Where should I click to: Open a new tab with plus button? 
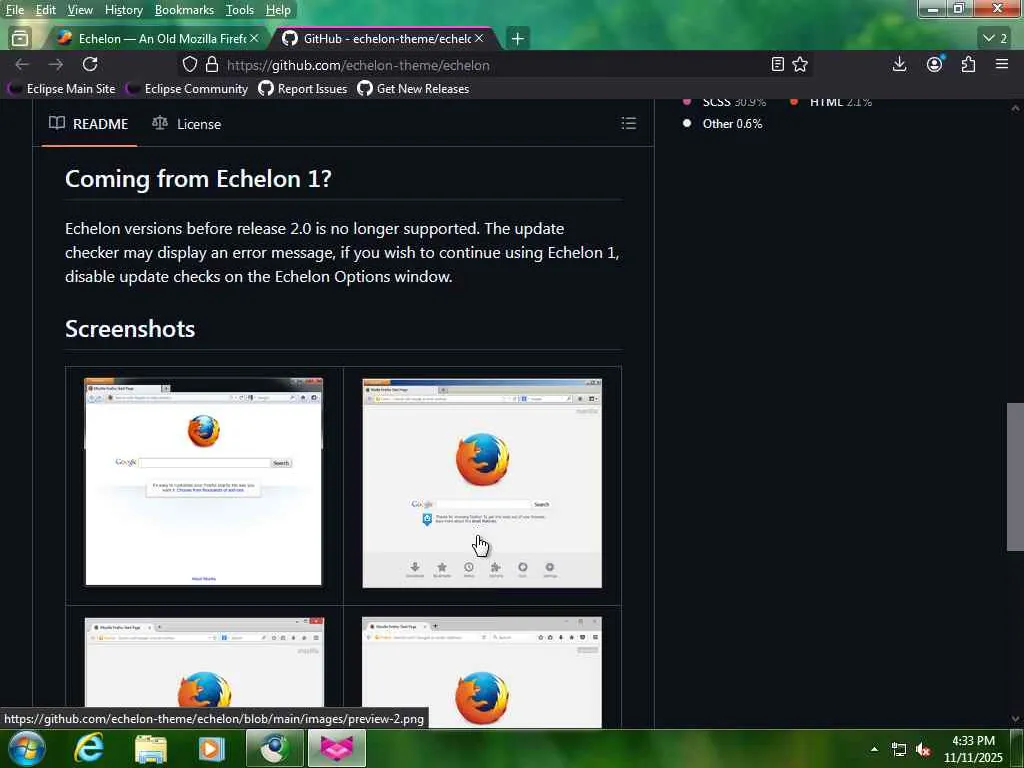point(517,39)
